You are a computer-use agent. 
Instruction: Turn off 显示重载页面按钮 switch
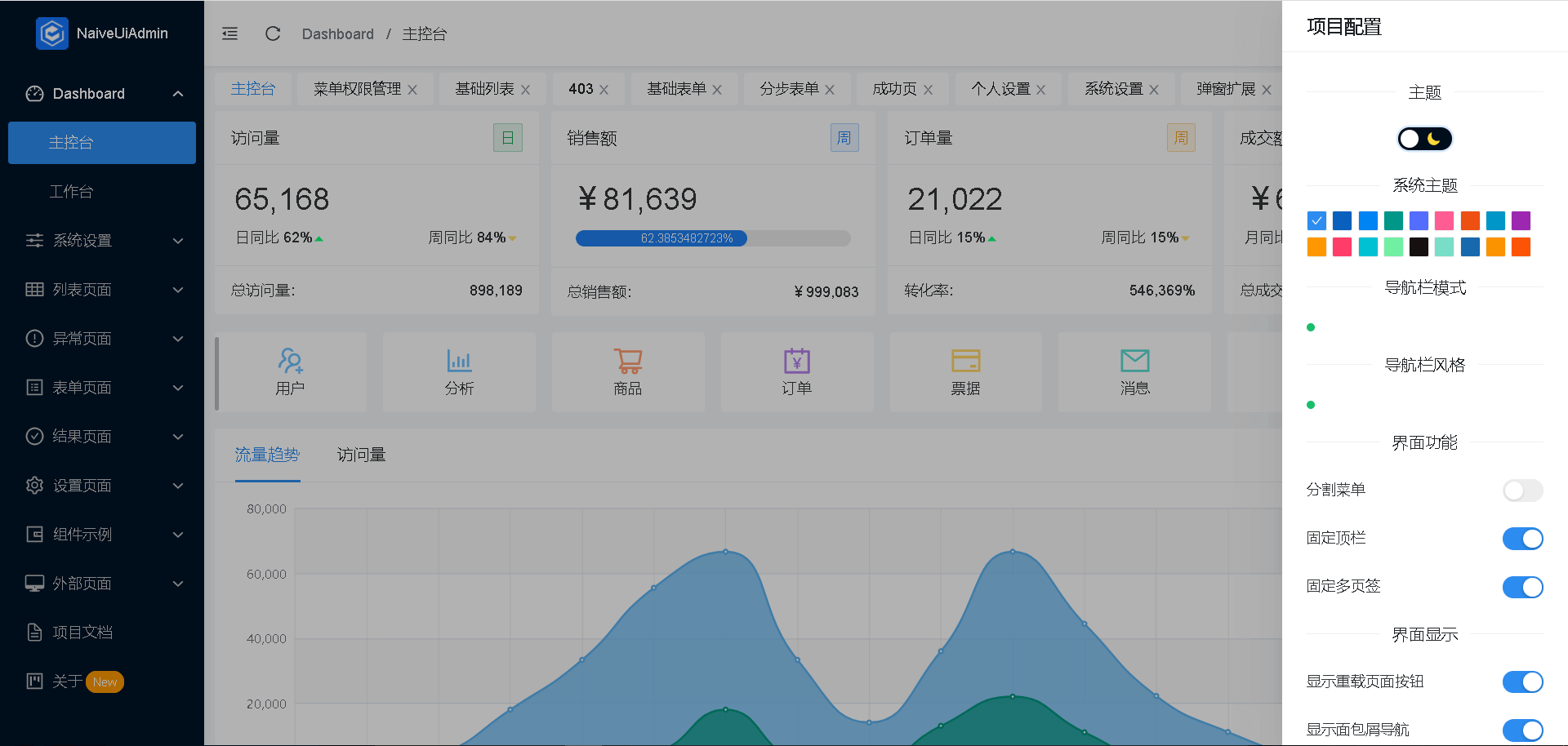point(1522,682)
